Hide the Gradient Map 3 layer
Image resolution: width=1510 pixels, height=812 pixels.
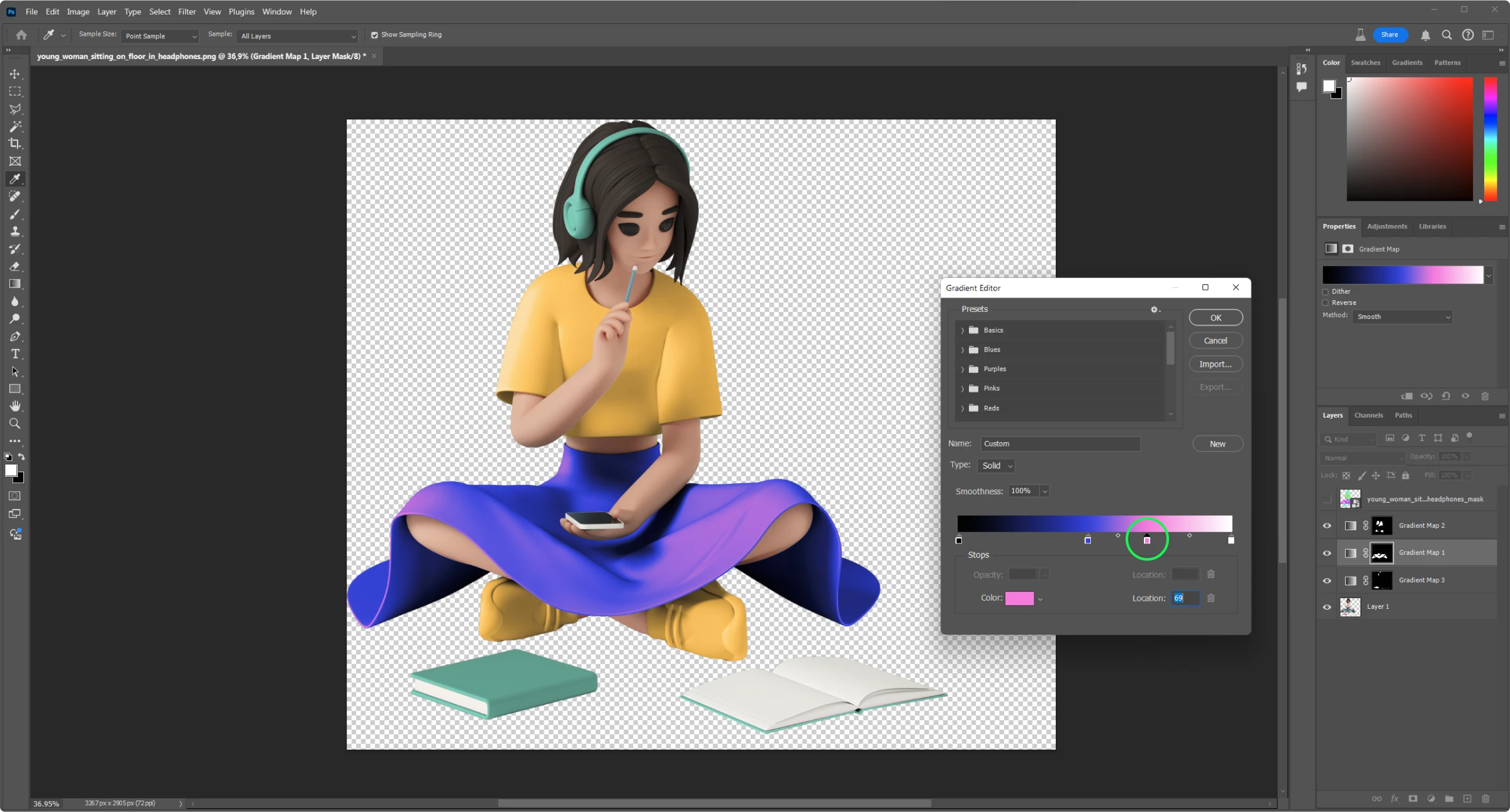click(x=1327, y=581)
